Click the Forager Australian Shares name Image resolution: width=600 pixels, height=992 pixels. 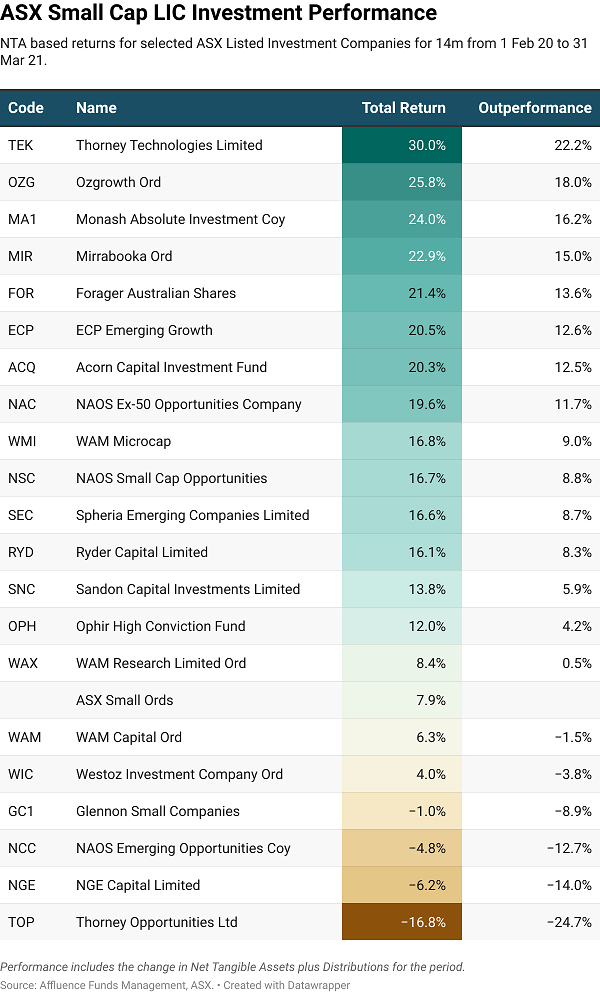156,293
